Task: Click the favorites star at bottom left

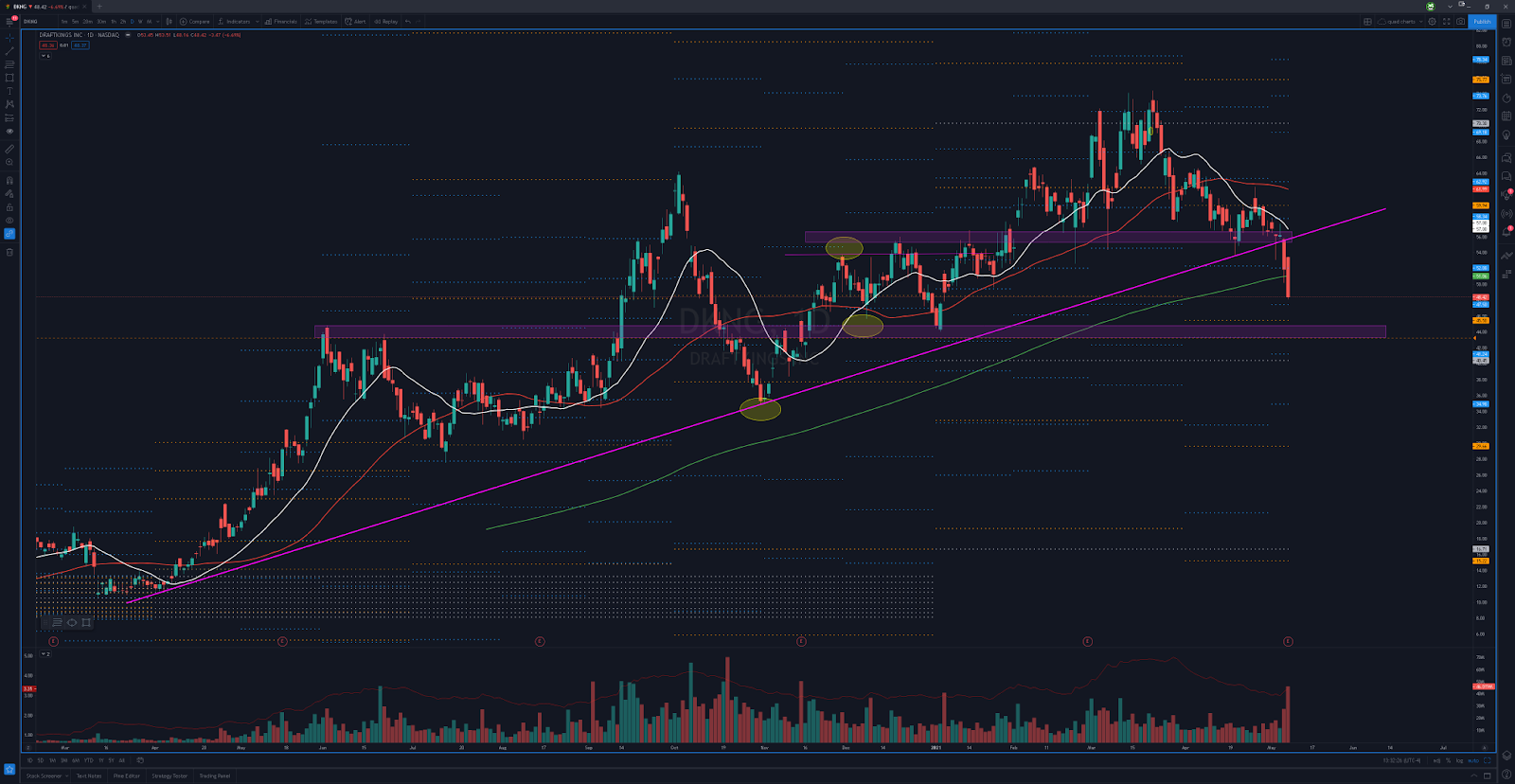Action: pos(9,769)
